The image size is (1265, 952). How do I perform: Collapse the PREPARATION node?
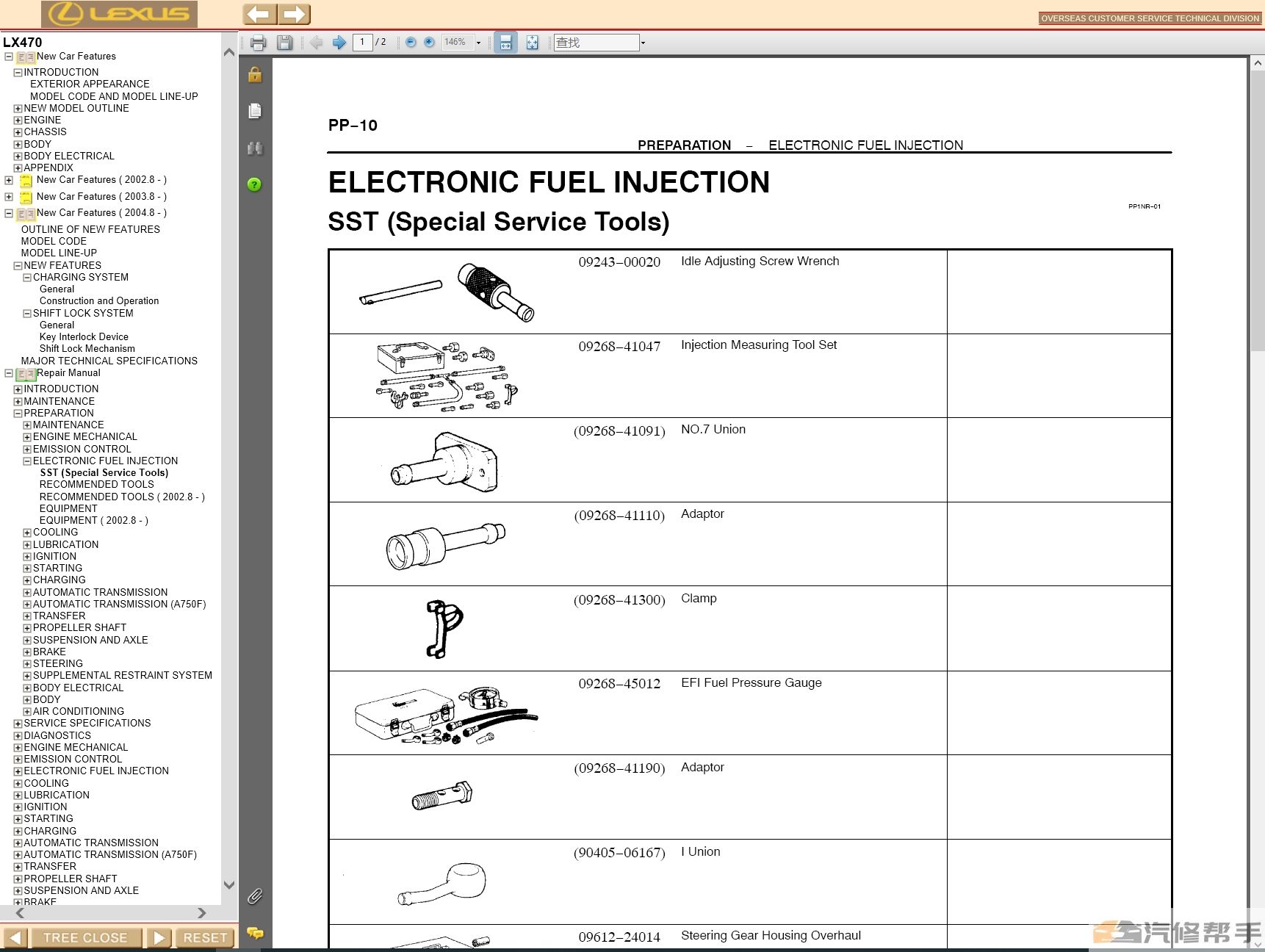pyautogui.click(x=18, y=414)
